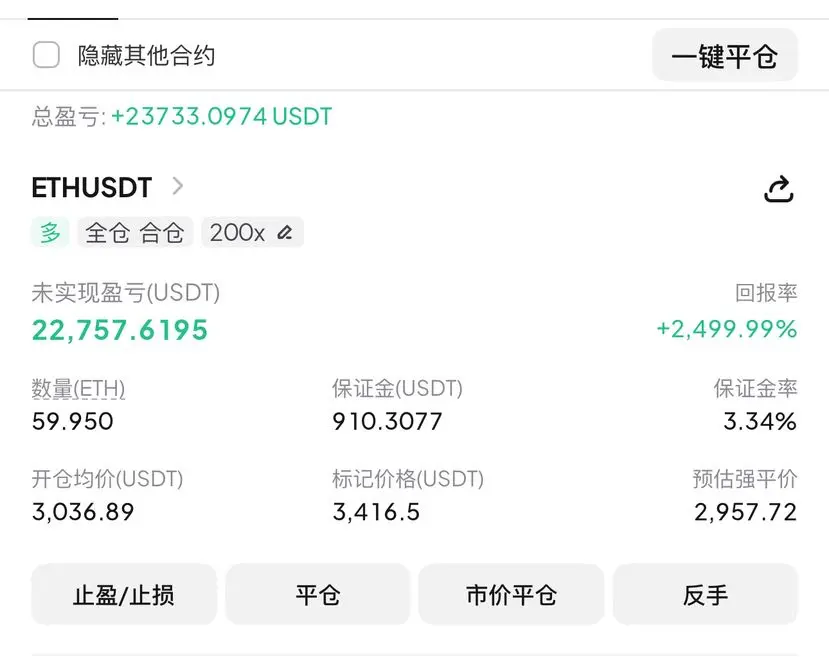Tap the unrealized PnL value 22,757.6195
The image size is (829, 663).
[120, 330]
